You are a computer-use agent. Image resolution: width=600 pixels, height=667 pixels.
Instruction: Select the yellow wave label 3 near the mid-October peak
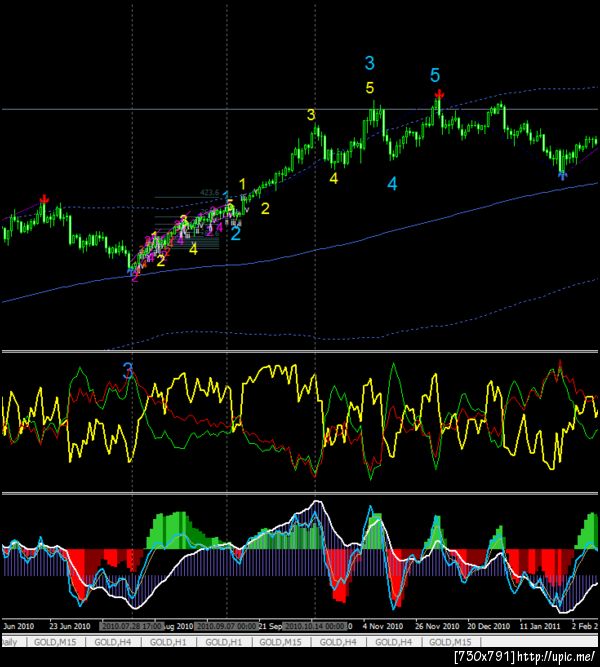[311, 114]
